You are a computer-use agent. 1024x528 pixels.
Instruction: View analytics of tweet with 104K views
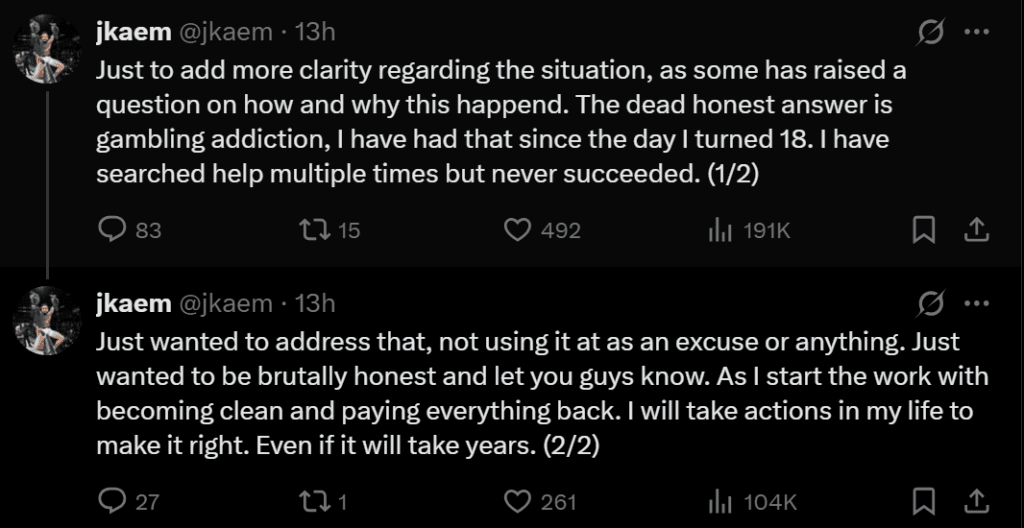coord(717,501)
